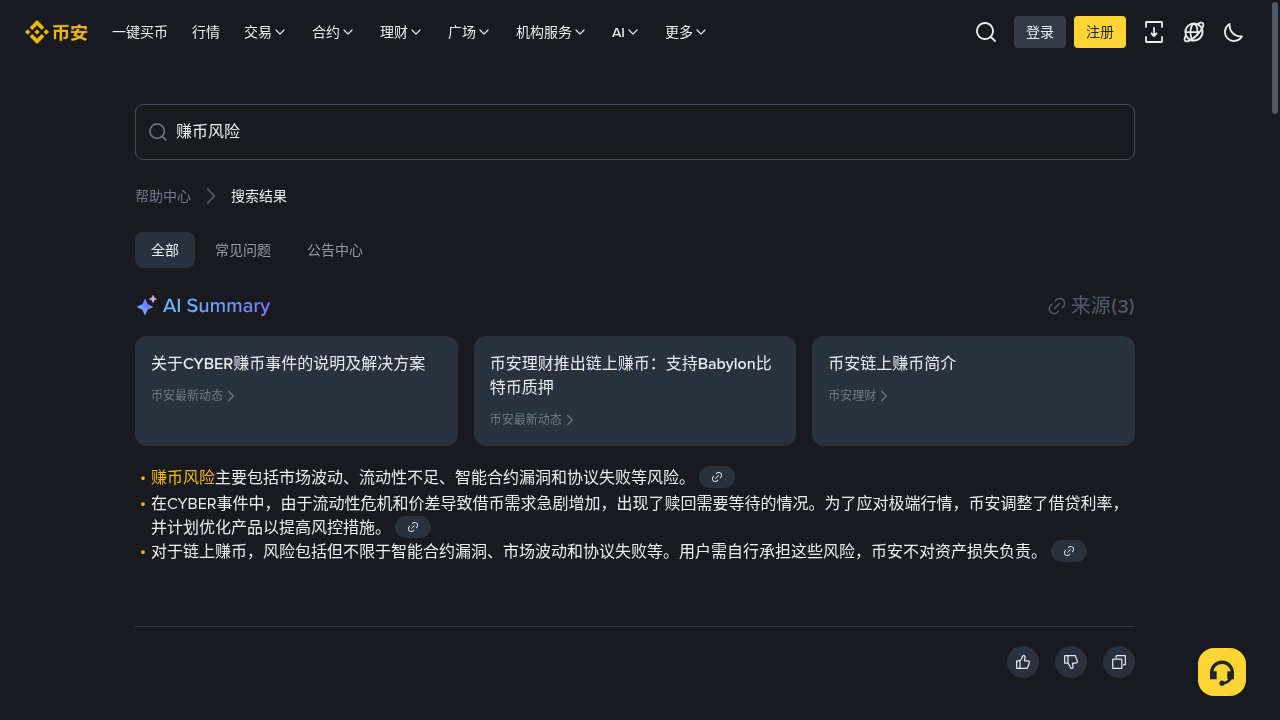Click the Binance 币安 logo
The height and width of the screenshot is (720, 1280).
(56, 32)
